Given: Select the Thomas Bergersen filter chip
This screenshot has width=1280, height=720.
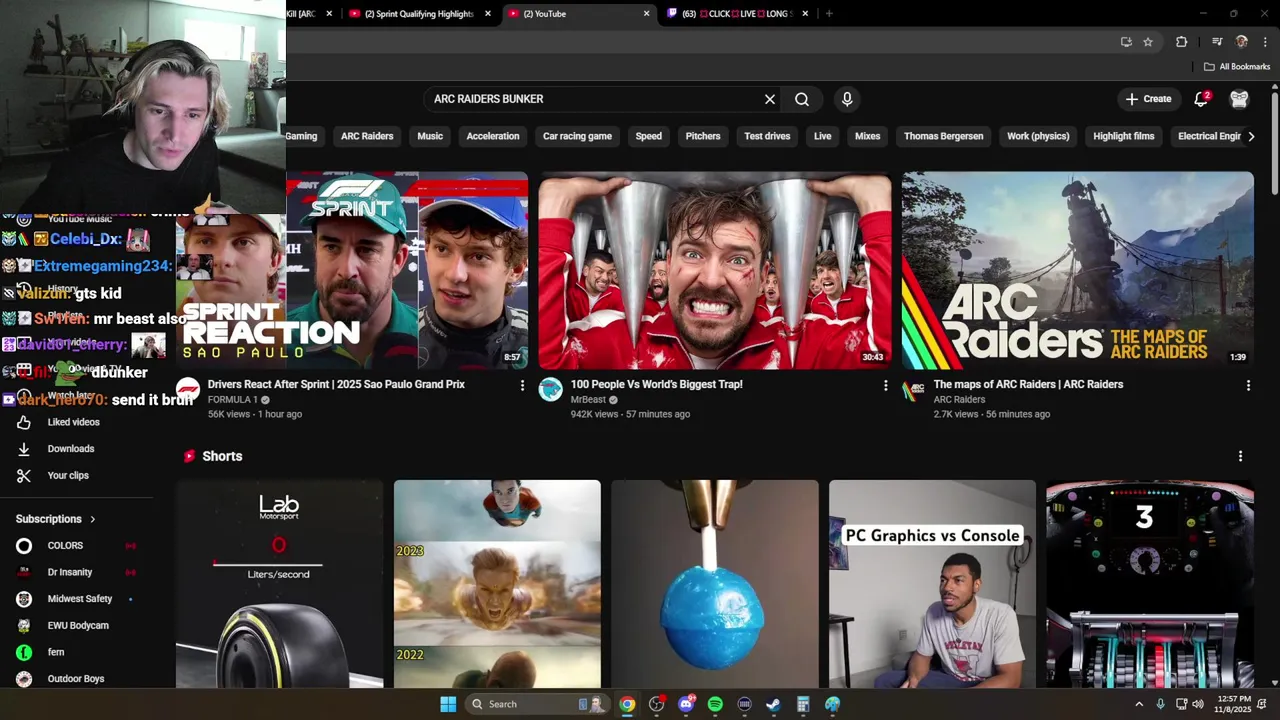Looking at the screenshot, I should tap(944, 136).
